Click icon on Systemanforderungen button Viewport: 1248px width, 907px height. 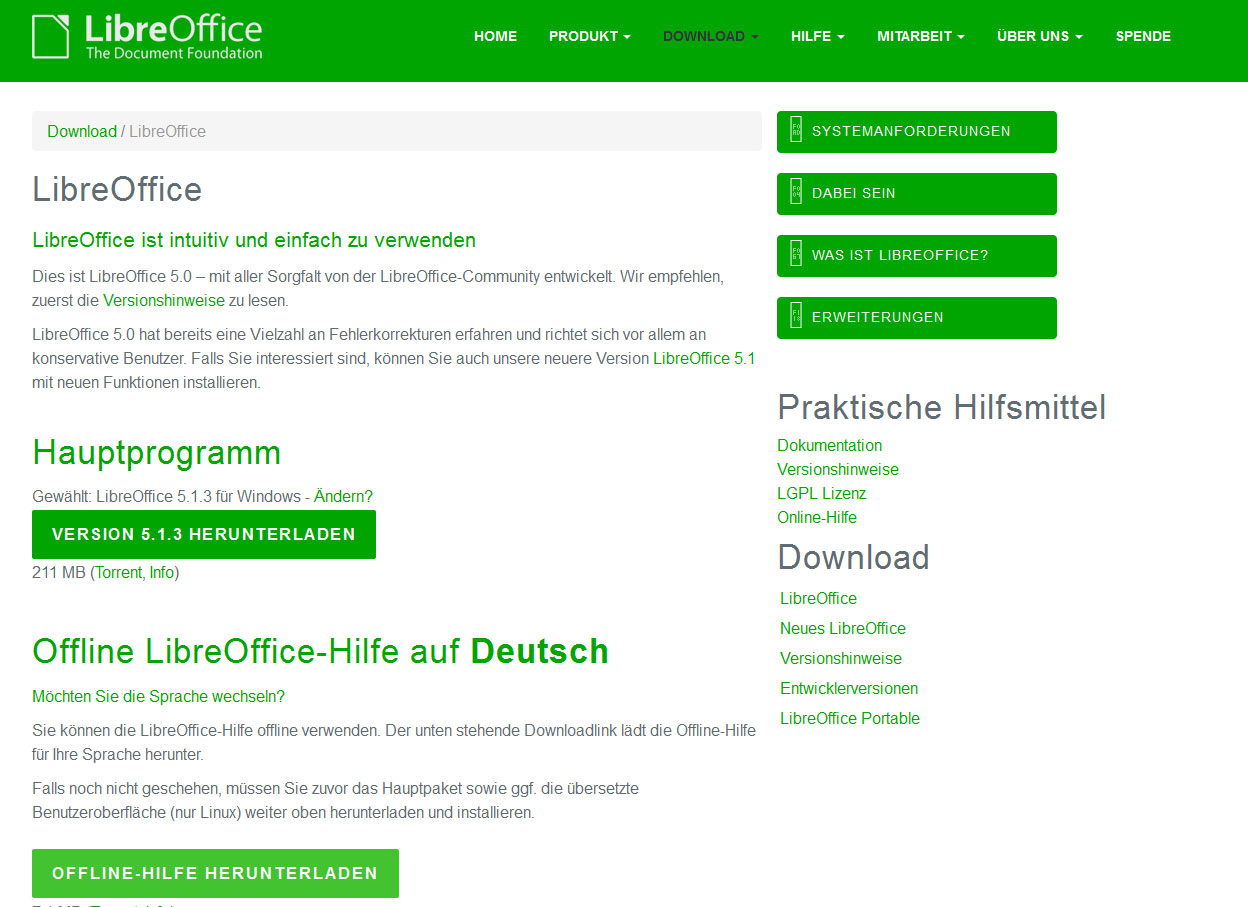(x=796, y=131)
